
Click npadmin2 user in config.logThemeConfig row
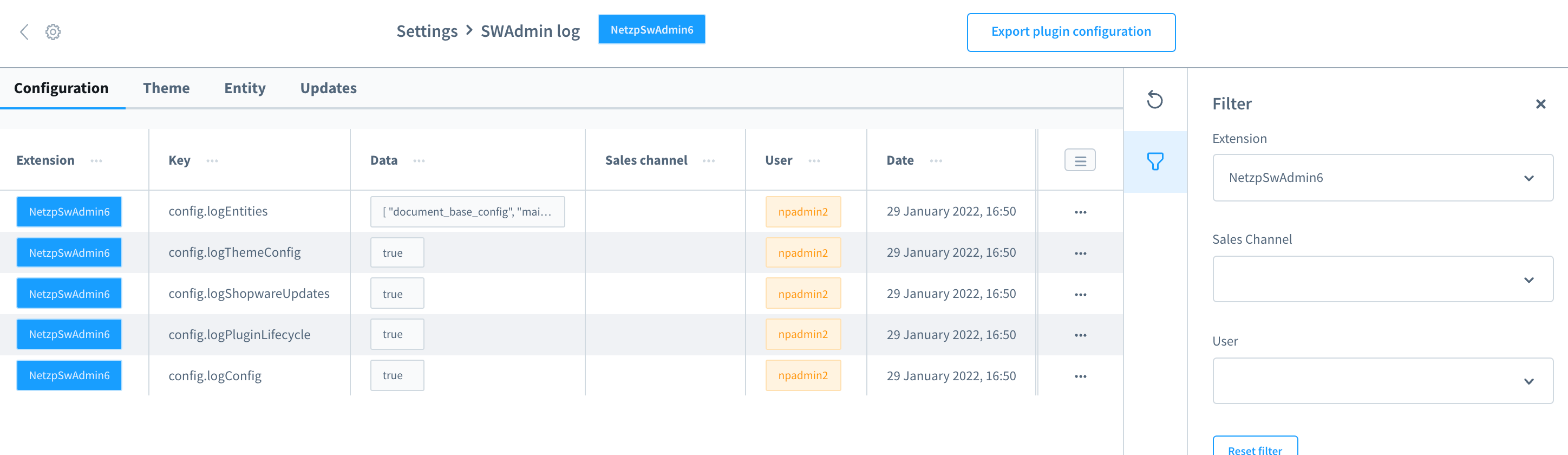(x=803, y=252)
